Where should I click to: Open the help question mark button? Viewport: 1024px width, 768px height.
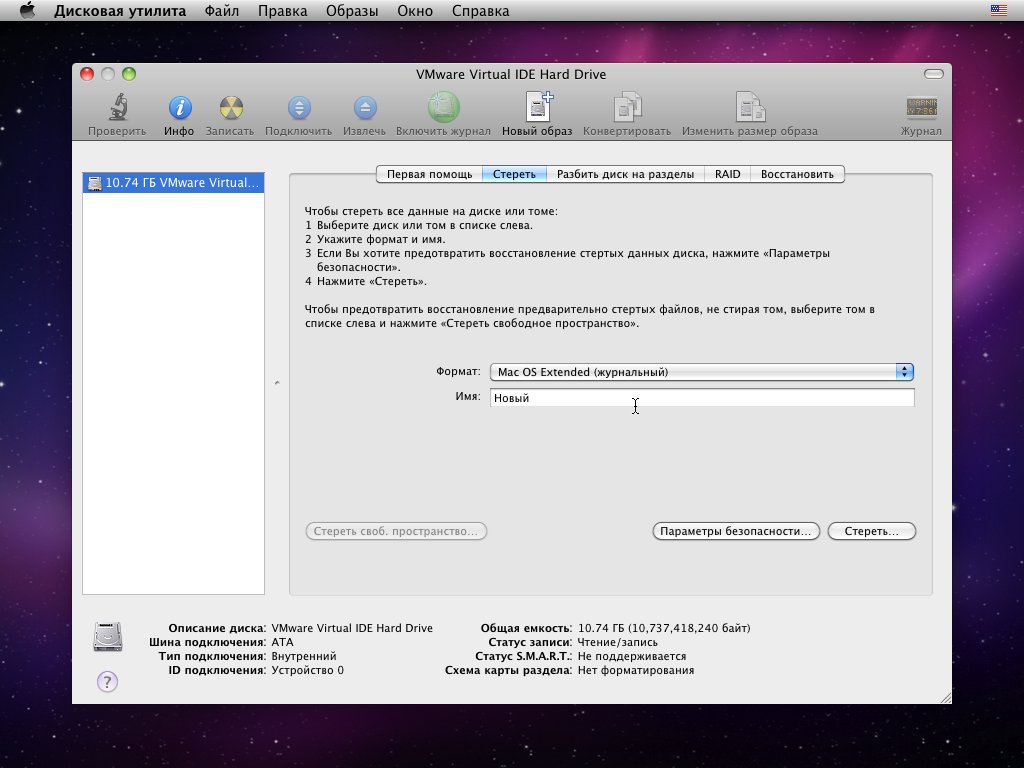click(x=107, y=682)
